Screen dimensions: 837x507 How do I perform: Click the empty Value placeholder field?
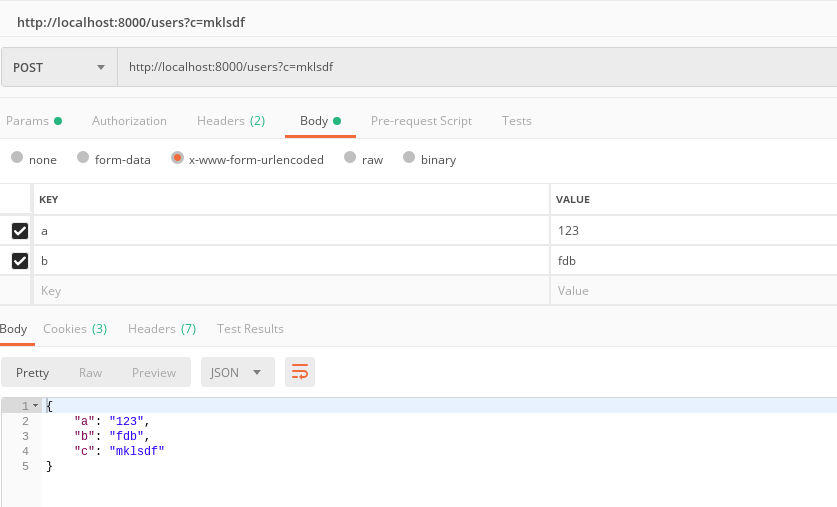[x=694, y=290]
